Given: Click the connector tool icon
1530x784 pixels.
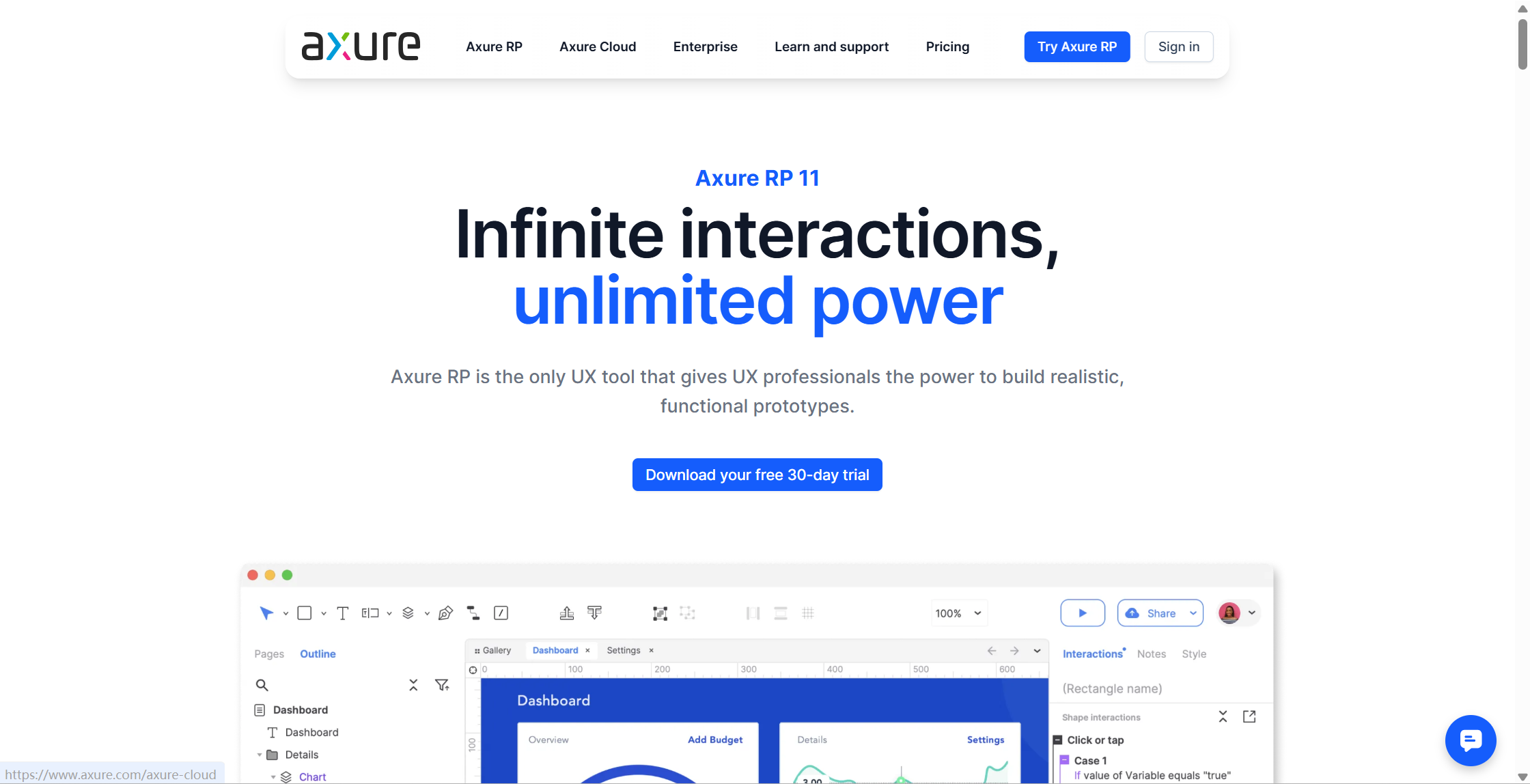Looking at the screenshot, I should 473,613.
